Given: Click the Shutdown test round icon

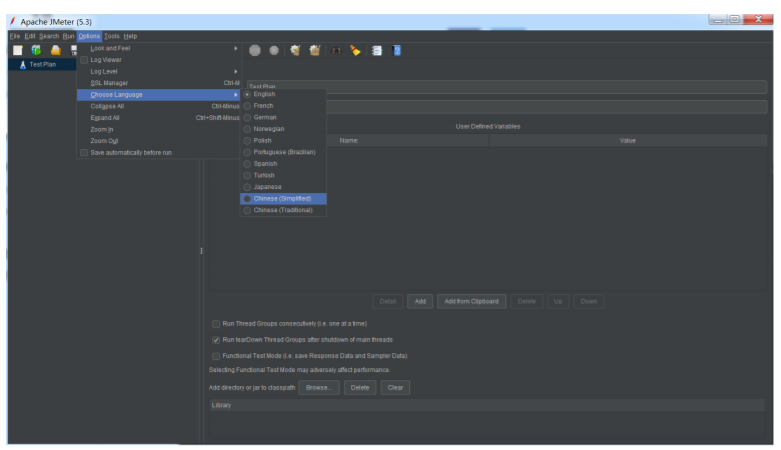Looking at the screenshot, I should tap(274, 50).
